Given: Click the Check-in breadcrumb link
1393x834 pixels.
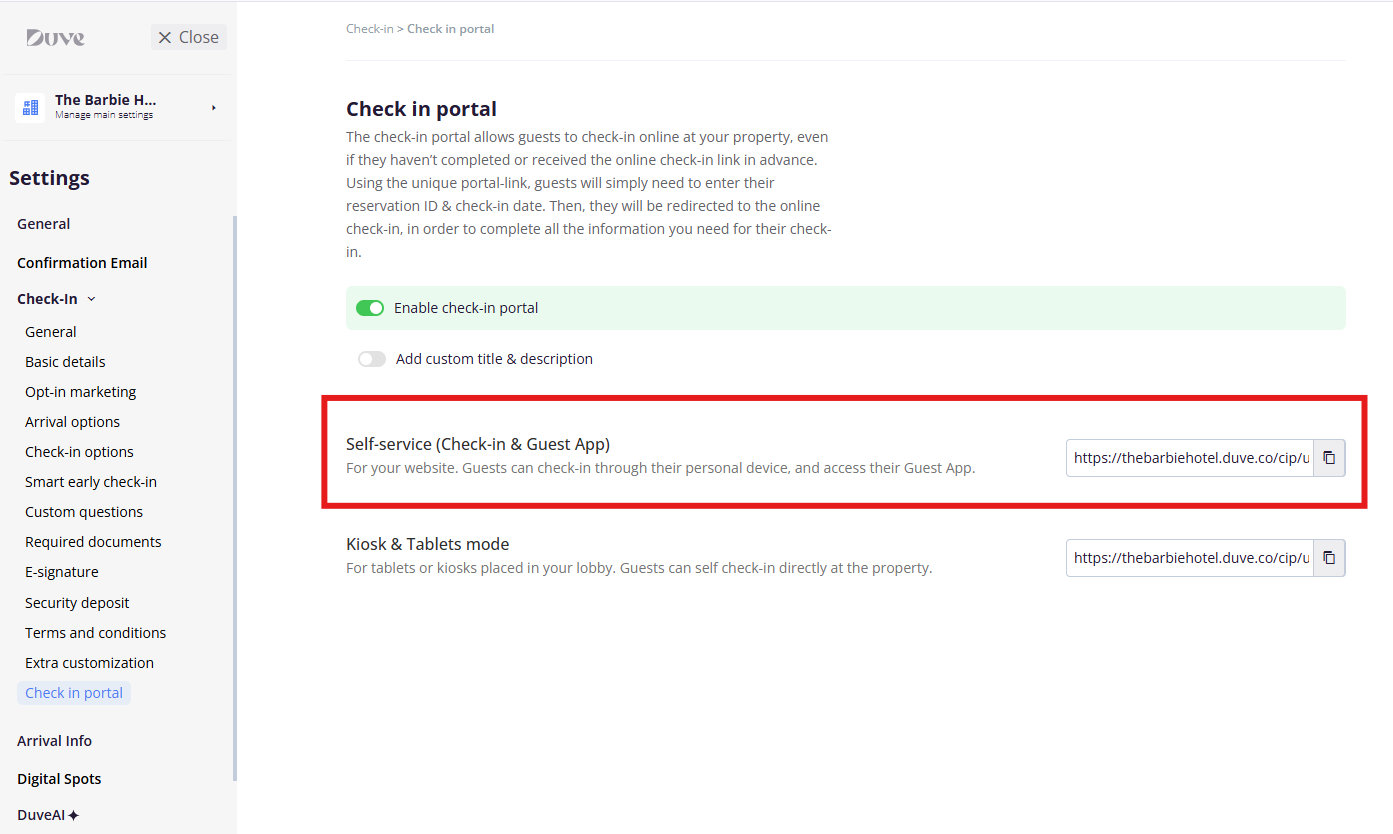Looking at the screenshot, I should pos(369,29).
